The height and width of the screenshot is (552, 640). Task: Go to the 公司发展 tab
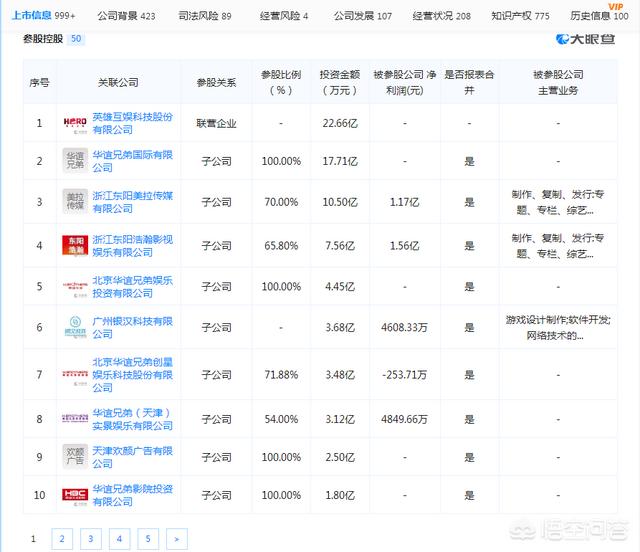(x=363, y=16)
